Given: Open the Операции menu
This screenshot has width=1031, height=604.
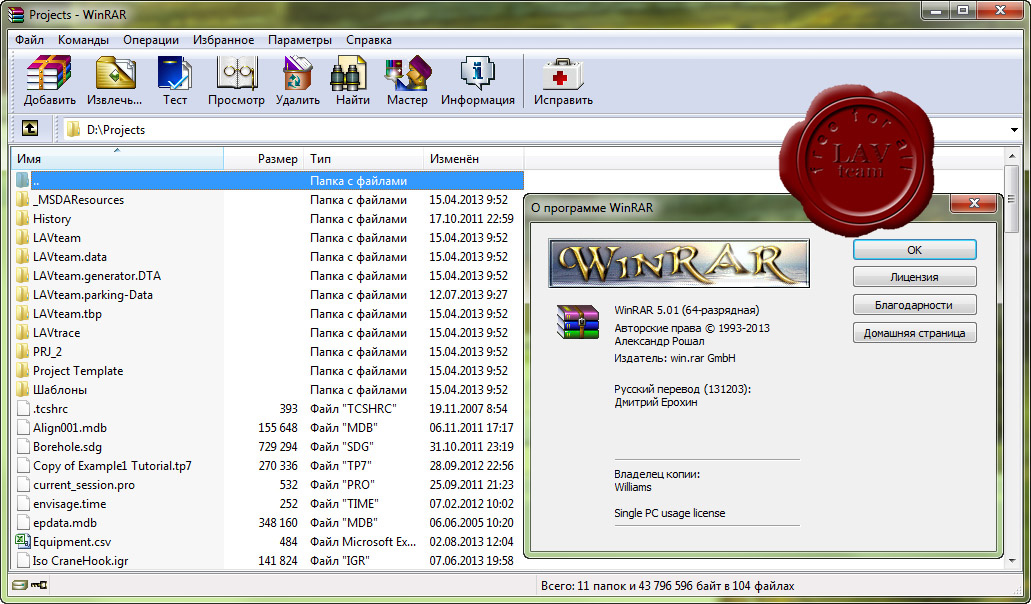Looking at the screenshot, I should click(x=151, y=40).
